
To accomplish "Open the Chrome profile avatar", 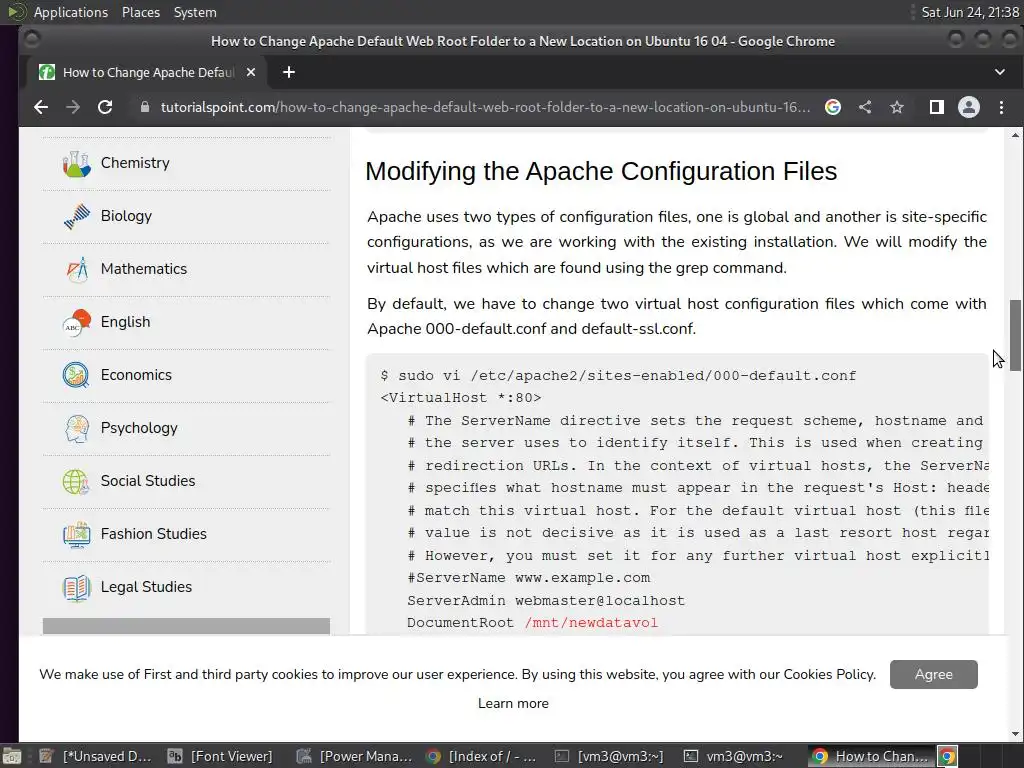I will (968, 107).
